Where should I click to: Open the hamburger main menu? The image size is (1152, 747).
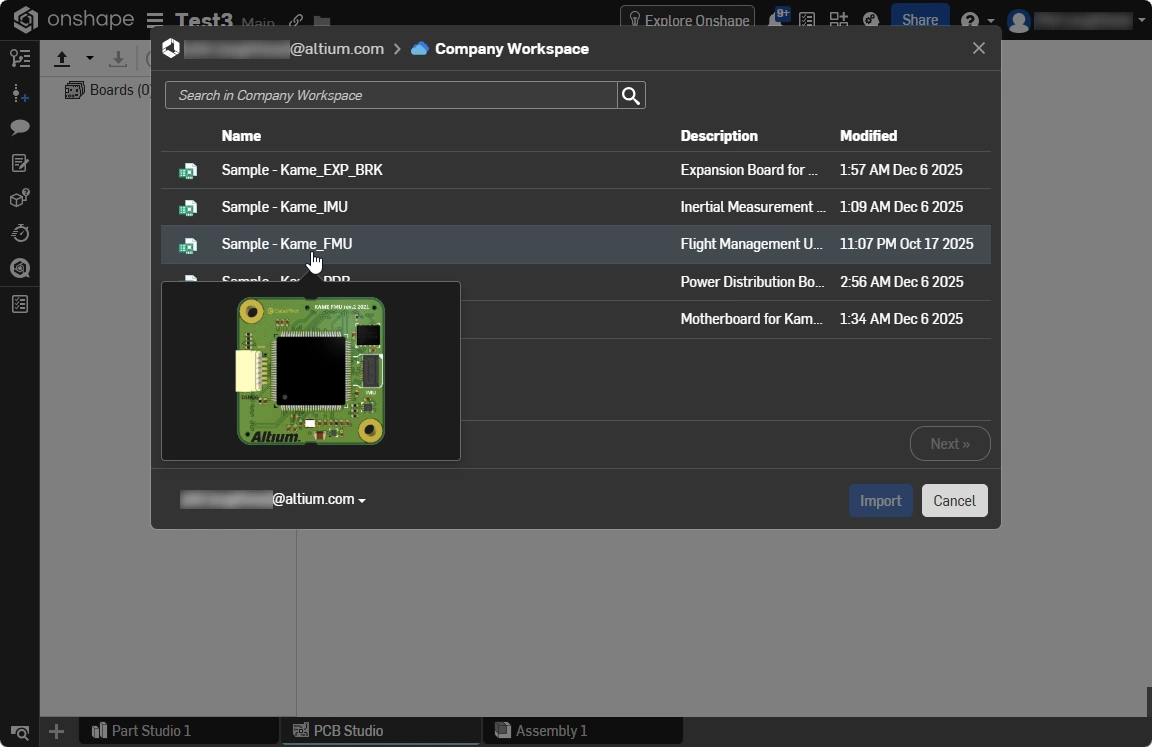[x=154, y=20]
